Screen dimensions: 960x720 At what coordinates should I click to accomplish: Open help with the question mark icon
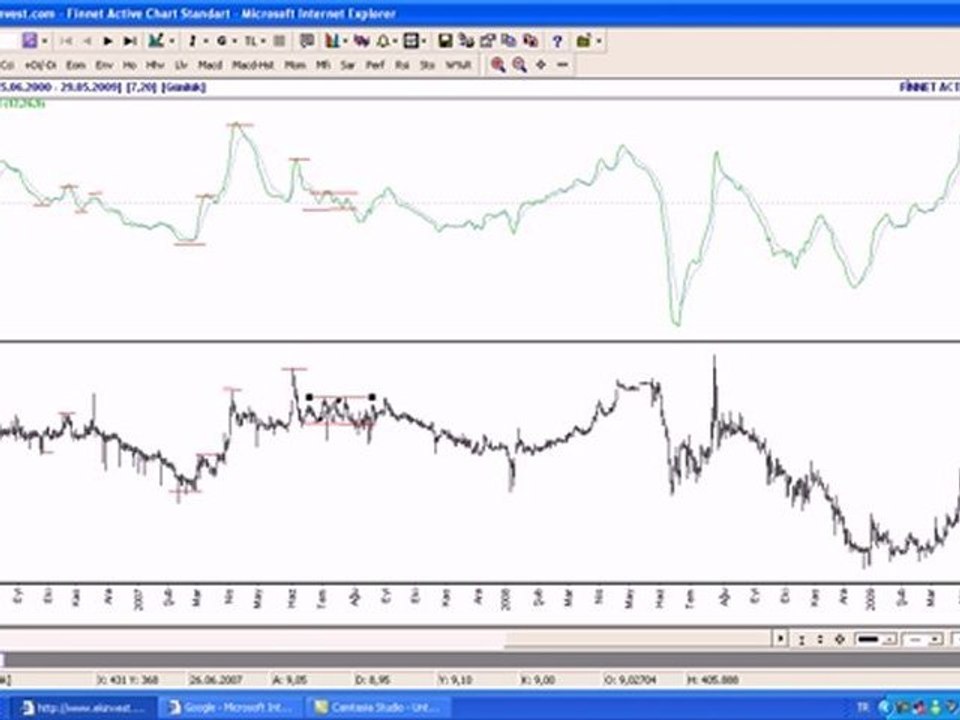click(x=557, y=41)
